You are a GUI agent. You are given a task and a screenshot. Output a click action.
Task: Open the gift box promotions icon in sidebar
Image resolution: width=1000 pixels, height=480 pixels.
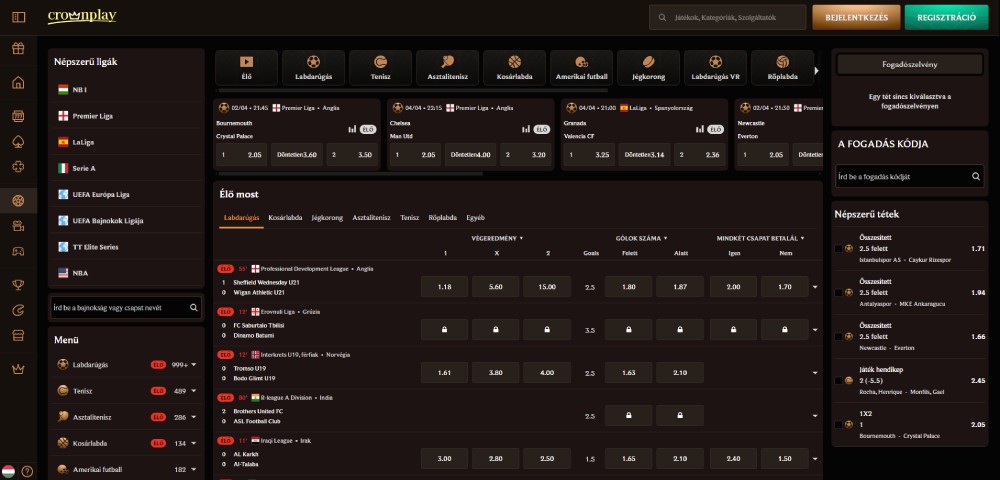click(17, 48)
